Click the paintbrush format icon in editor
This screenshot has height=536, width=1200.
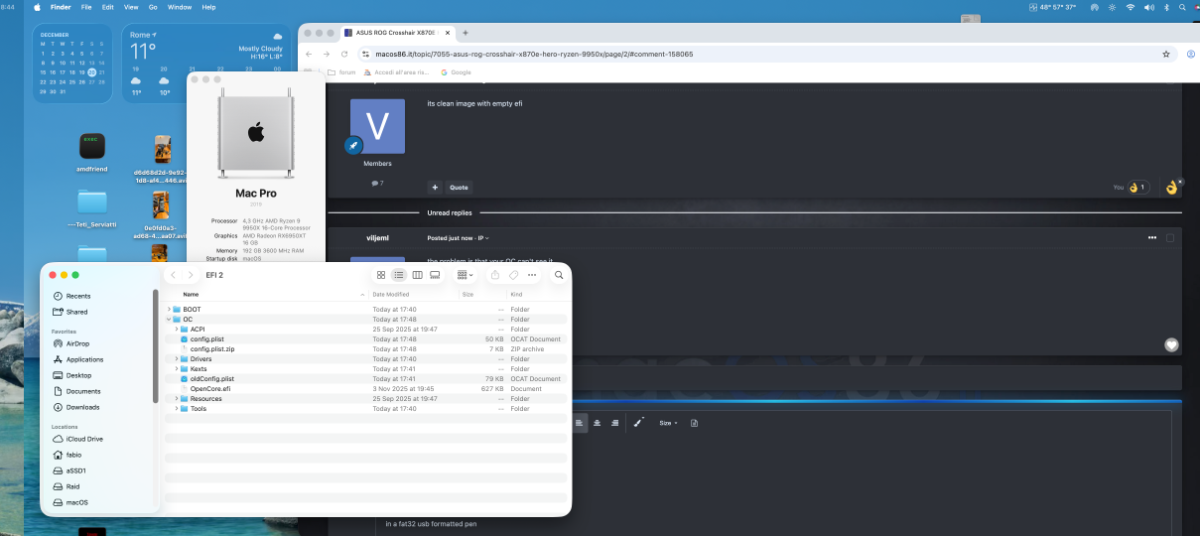tap(639, 423)
